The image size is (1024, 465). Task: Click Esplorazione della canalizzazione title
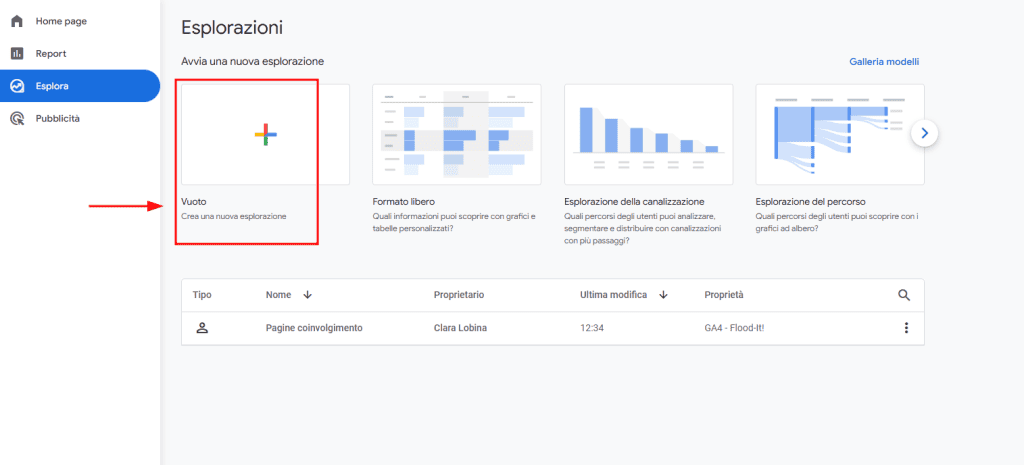pos(634,202)
